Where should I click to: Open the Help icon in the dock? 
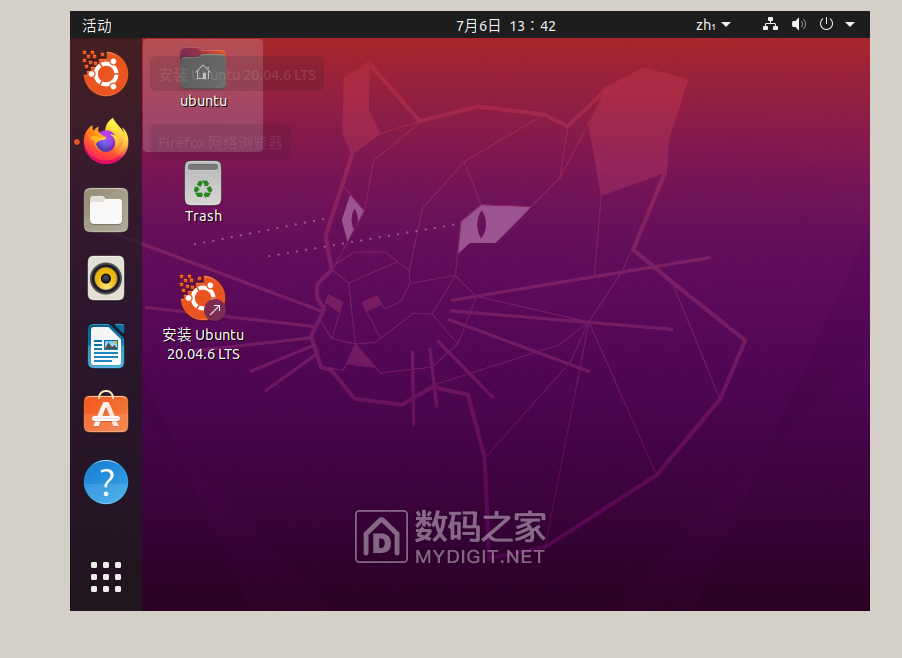106,482
